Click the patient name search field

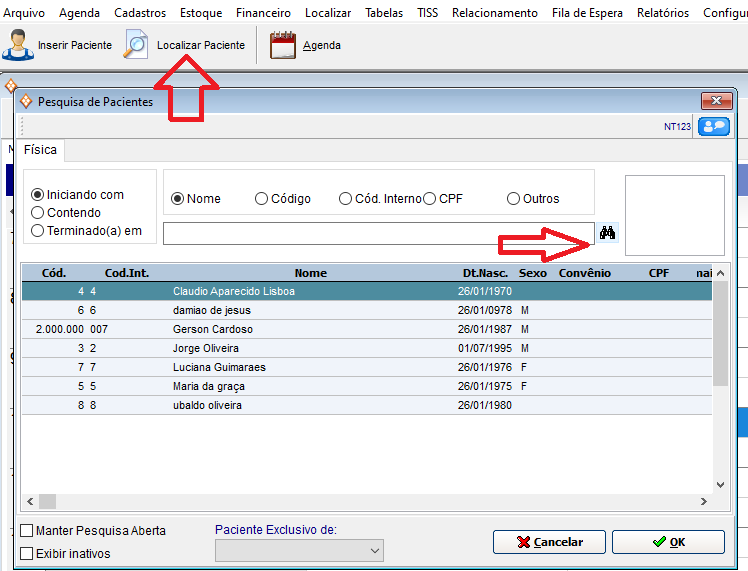(378, 233)
